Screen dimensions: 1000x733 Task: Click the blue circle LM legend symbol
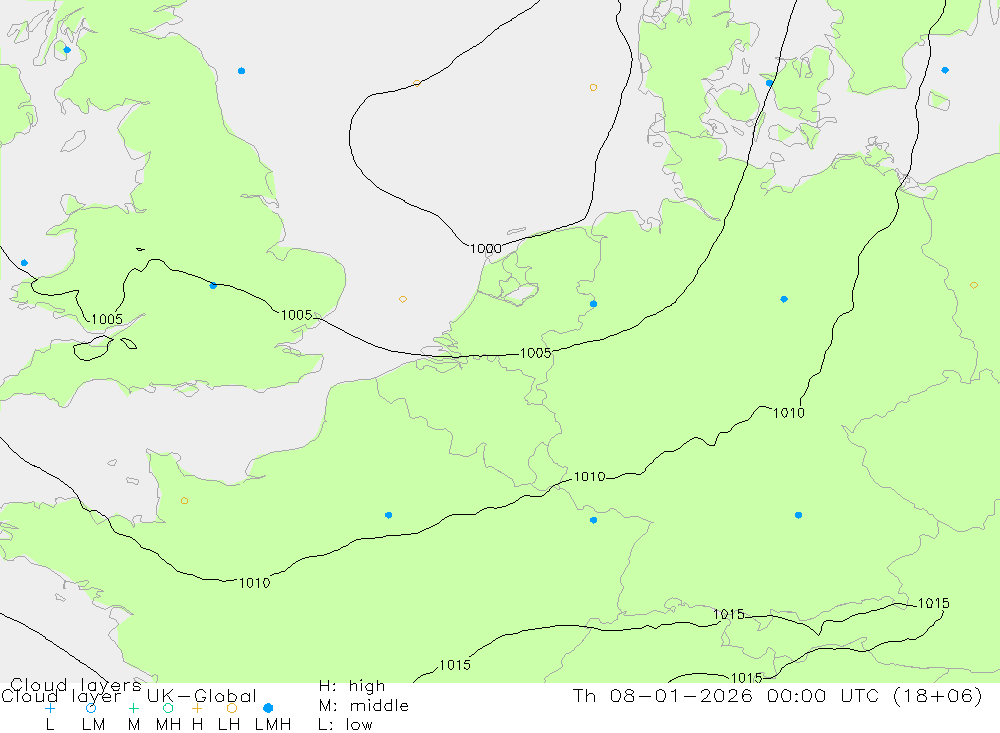click(x=91, y=708)
